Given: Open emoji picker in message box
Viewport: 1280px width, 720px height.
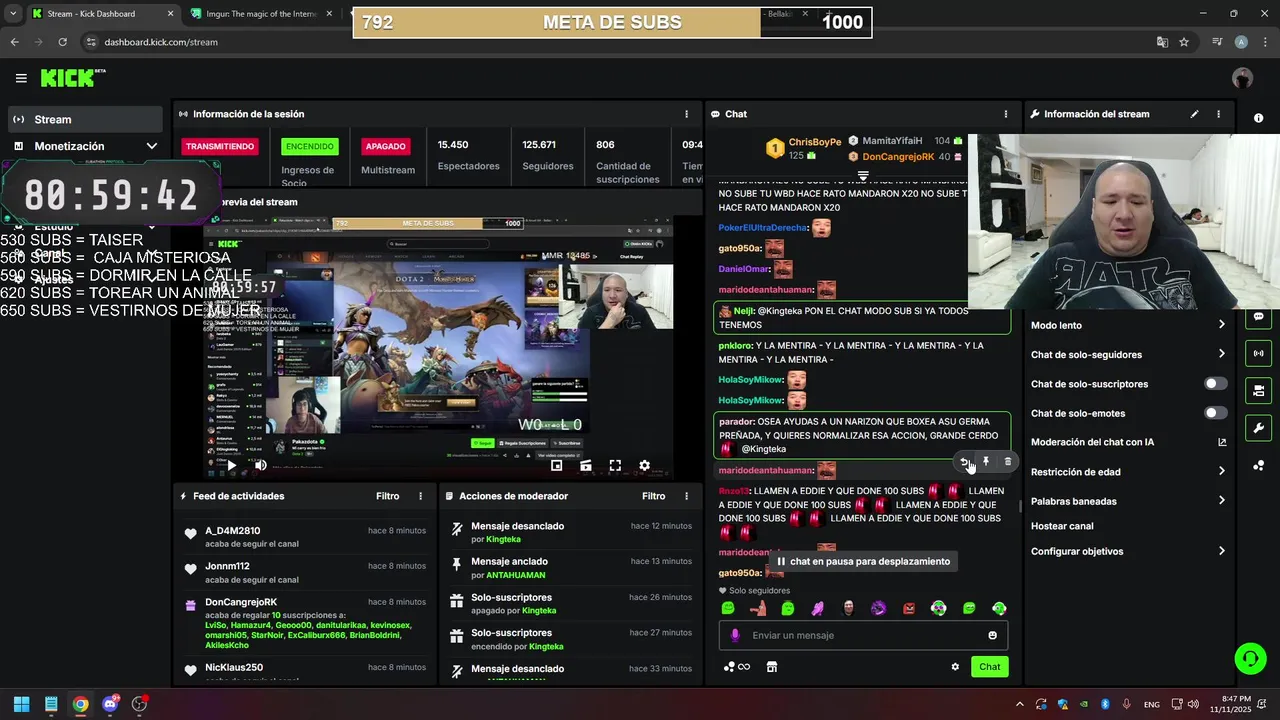Looking at the screenshot, I should tap(992, 635).
